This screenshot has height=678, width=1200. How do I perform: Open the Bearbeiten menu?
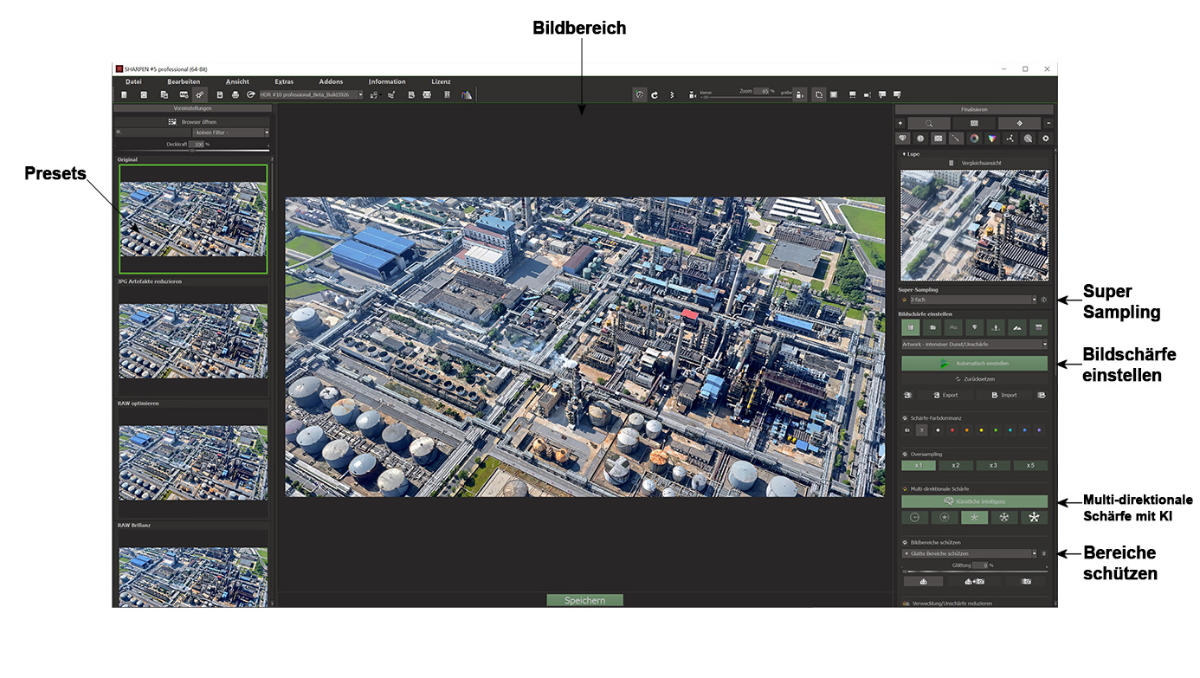click(x=184, y=81)
